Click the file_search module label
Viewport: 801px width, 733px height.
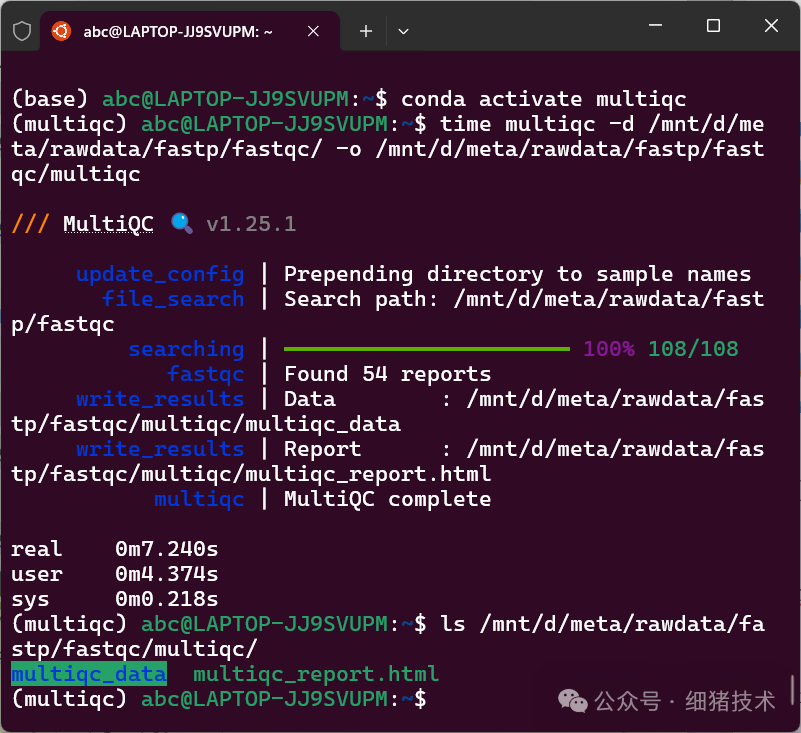(x=173, y=298)
